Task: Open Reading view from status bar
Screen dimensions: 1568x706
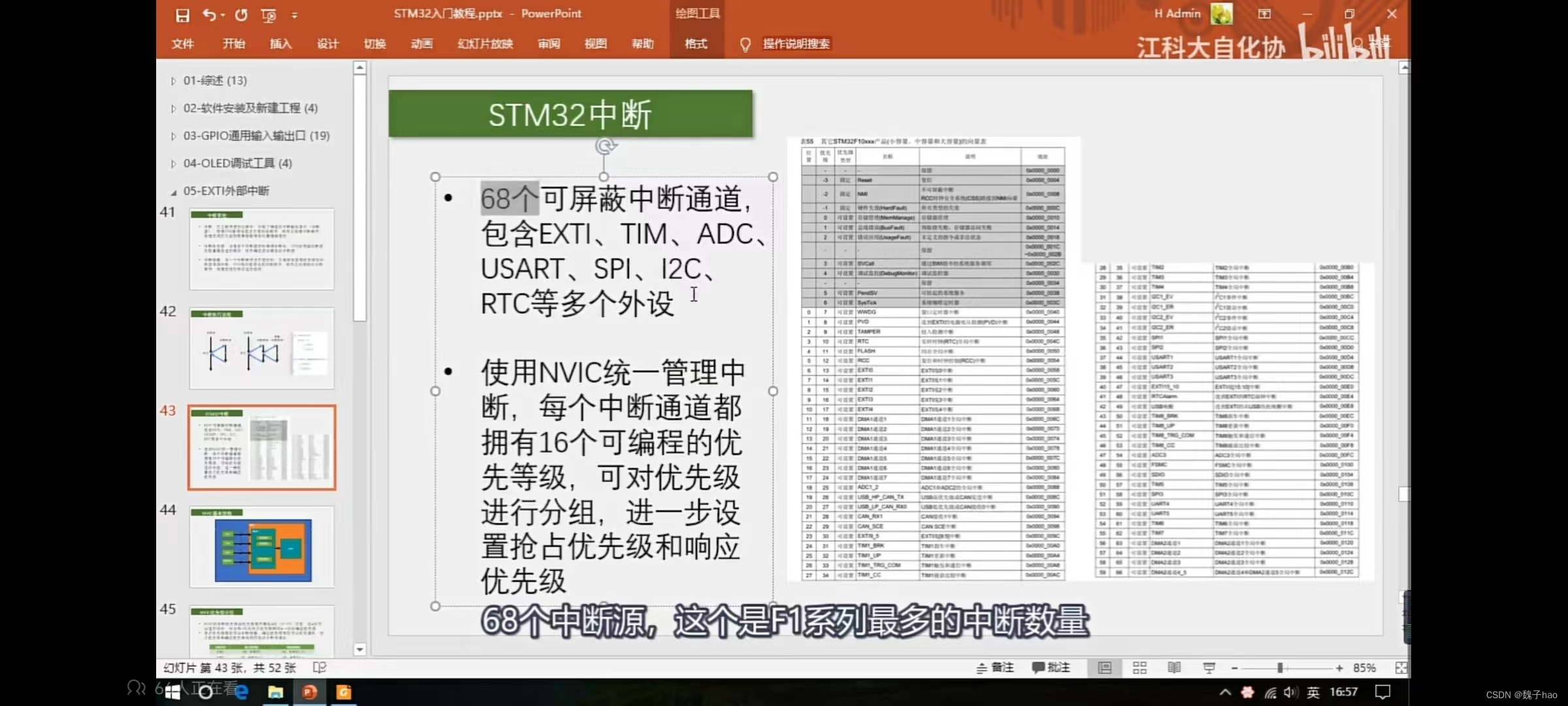Action: click(x=1174, y=667)
